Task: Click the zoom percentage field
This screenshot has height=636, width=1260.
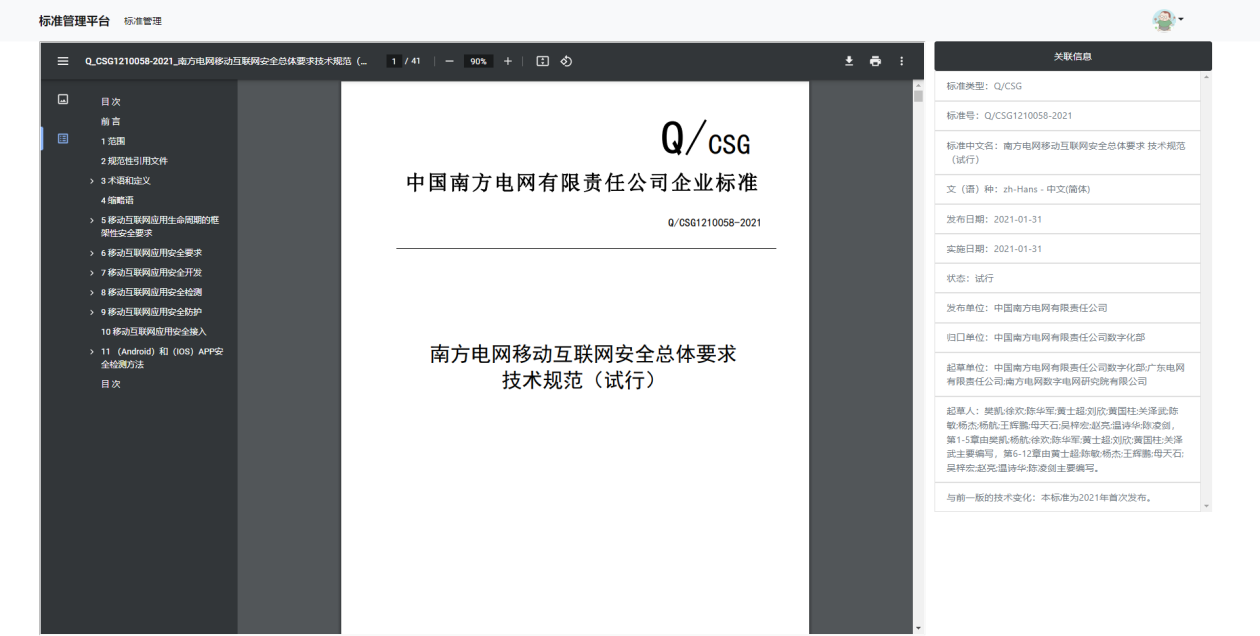Action: pyautogui.click(x=478, y=61)
